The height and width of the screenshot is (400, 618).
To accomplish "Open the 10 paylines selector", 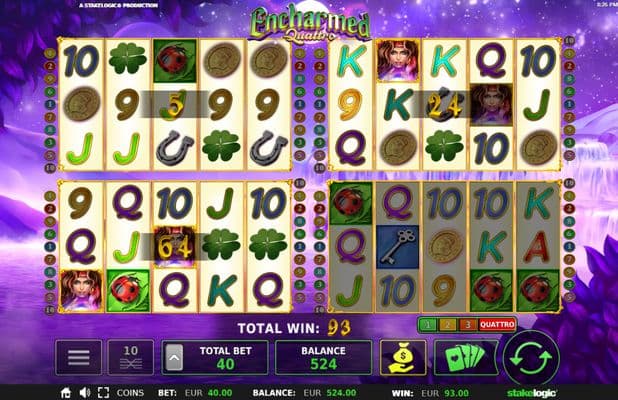I will click(x=130, y=357).
